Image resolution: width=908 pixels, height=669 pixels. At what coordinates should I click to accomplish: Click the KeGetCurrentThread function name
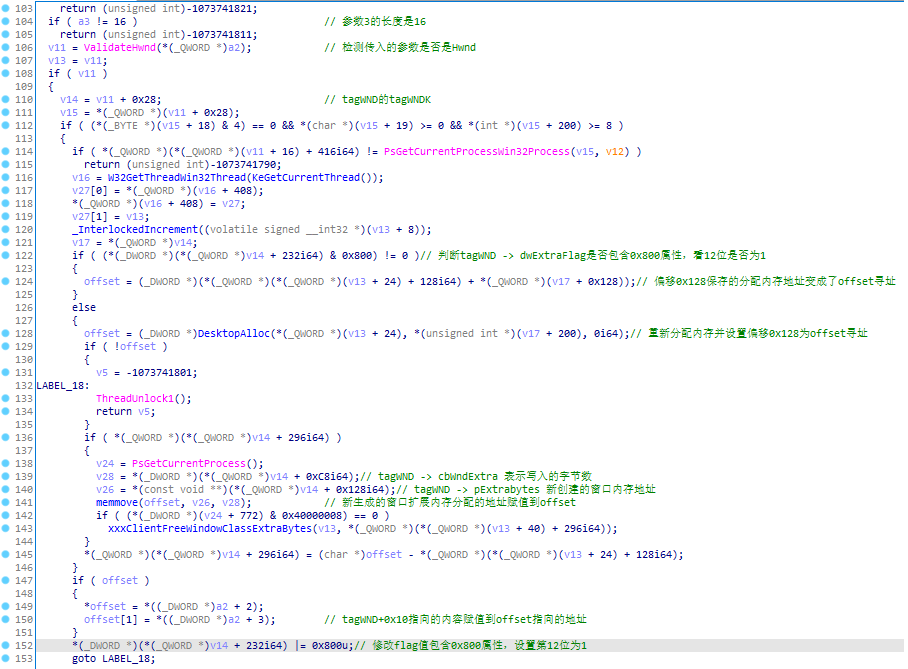[295, 177]
